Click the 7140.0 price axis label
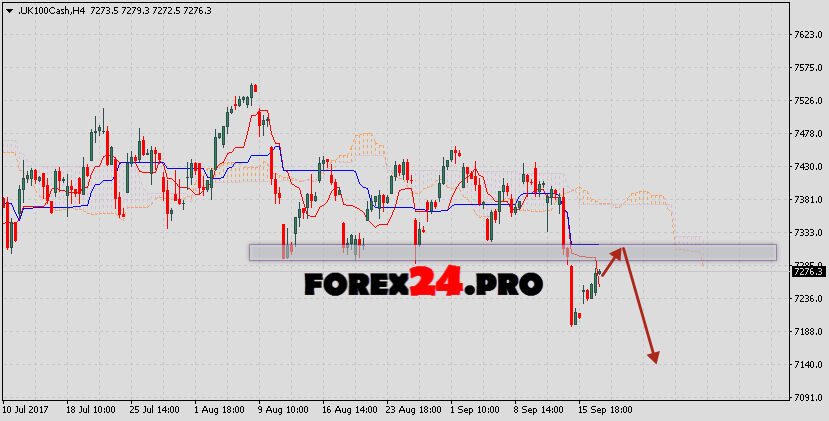The width and height of the screenshot is (829, 421). click(808, 364)
